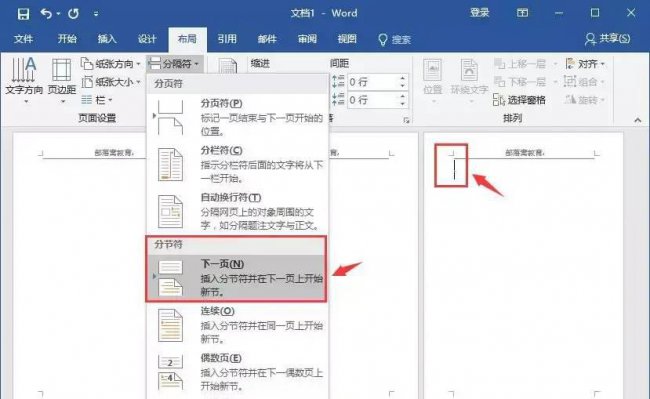The width and height of the screenshot is (650, 399).
Task: Click 部落窝教育 header on right page
Action: point(525,153)
